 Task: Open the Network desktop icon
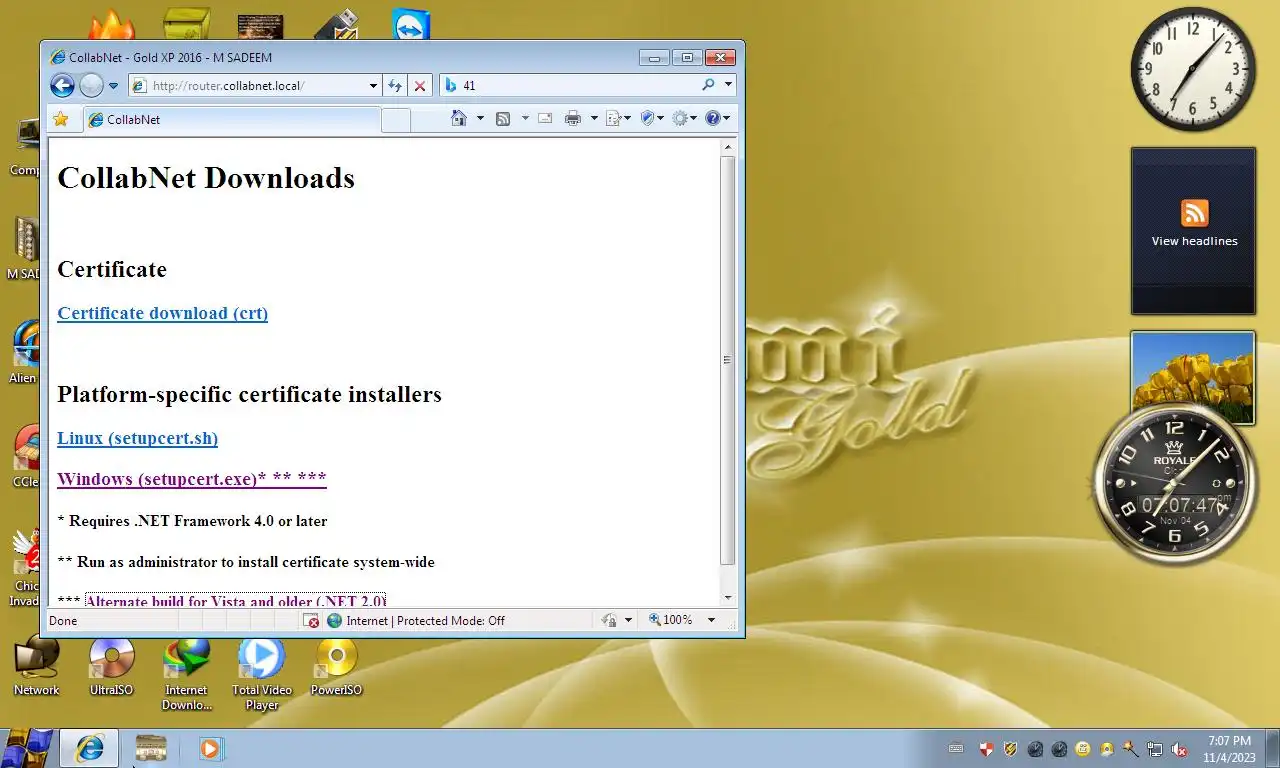[x=36, y=666]
